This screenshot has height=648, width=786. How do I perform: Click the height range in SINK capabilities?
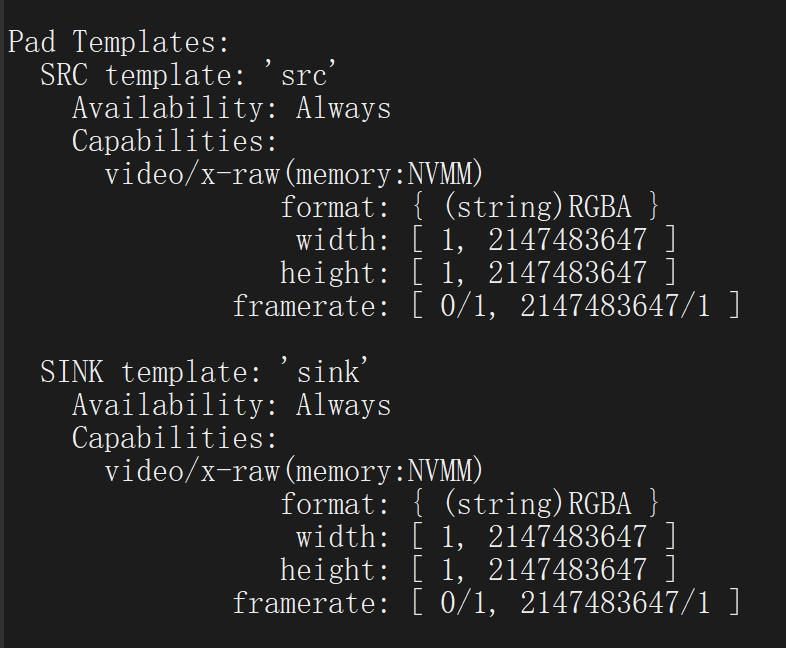(x=544, y=571)
